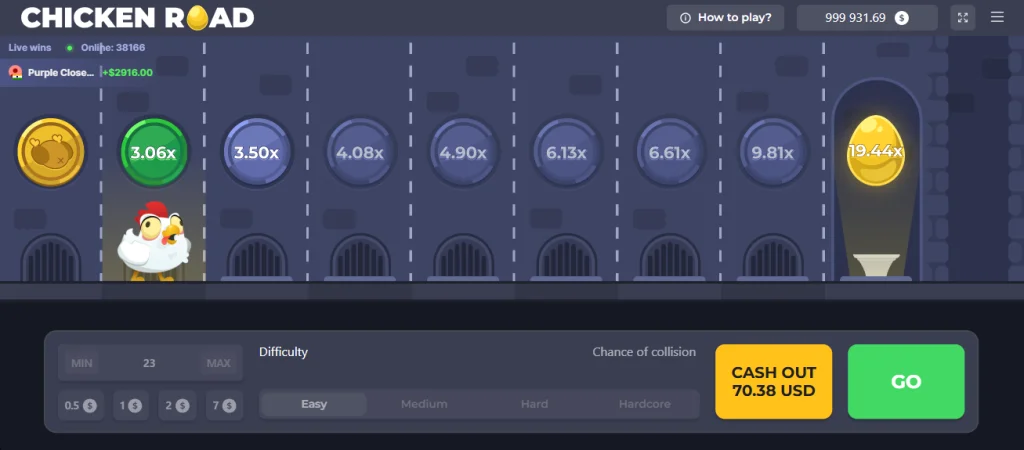Click the bet amount field showing 23
This screenshot has height=450, width=1024.
coord(150,363)
